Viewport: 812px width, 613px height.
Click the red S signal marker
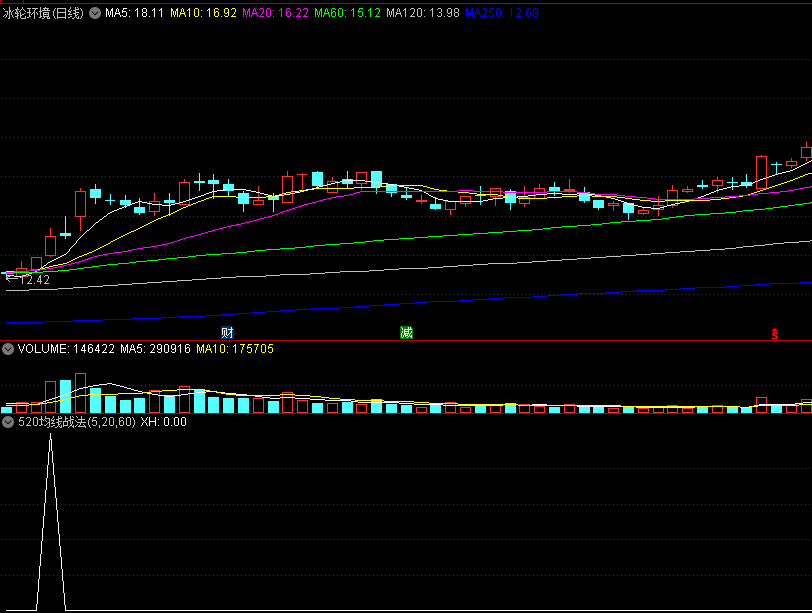pos(775,334)
